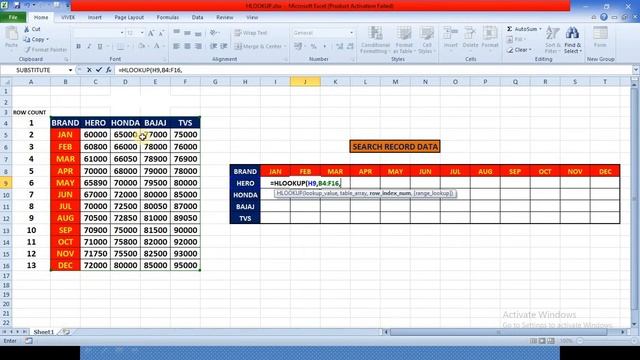Click the horizontal scrollbar thumb
Screen dimensions: 640x360
tap(498, 332)
